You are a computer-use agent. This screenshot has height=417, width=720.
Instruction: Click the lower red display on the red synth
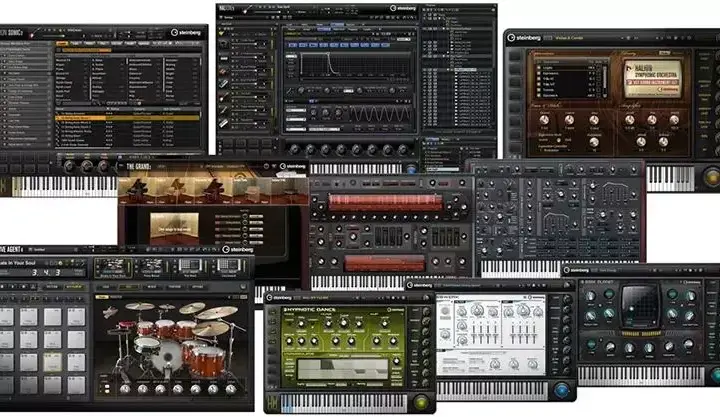coord(385,263)
